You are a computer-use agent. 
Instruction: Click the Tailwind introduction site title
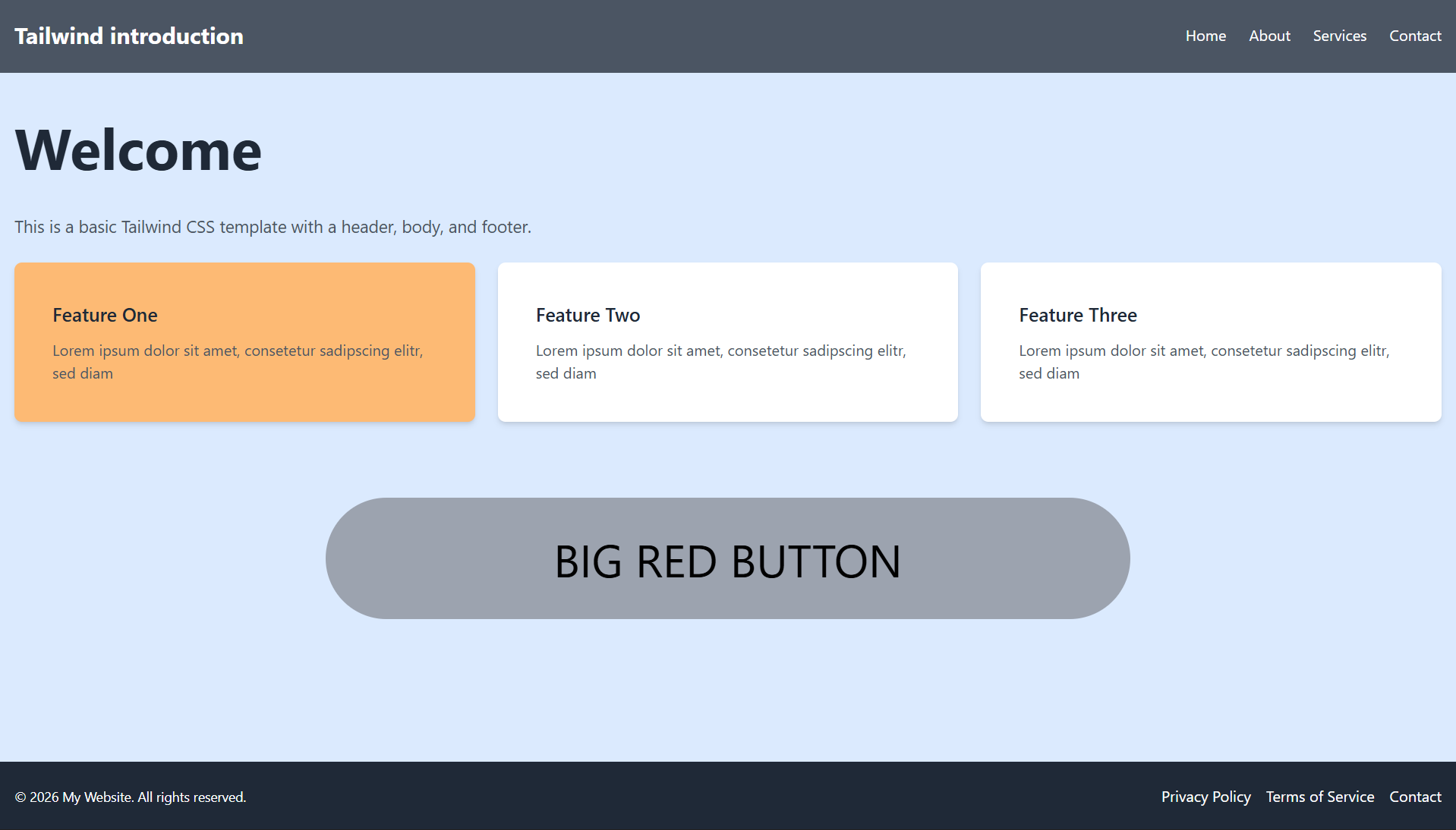(129, 36)
